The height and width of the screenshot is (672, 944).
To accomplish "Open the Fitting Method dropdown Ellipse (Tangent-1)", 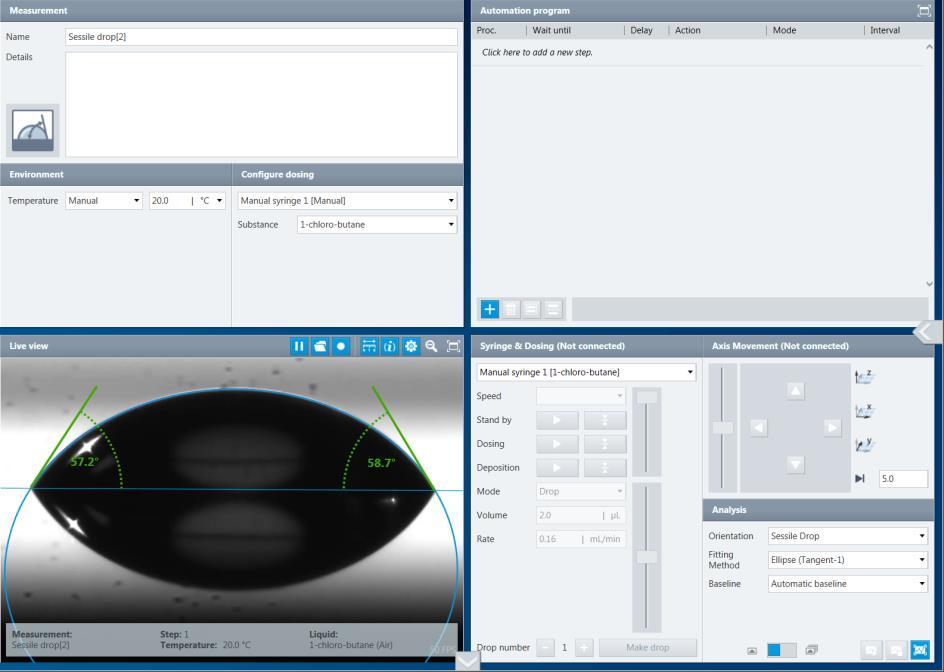I will pyautogui.click(x=848, y=560).
